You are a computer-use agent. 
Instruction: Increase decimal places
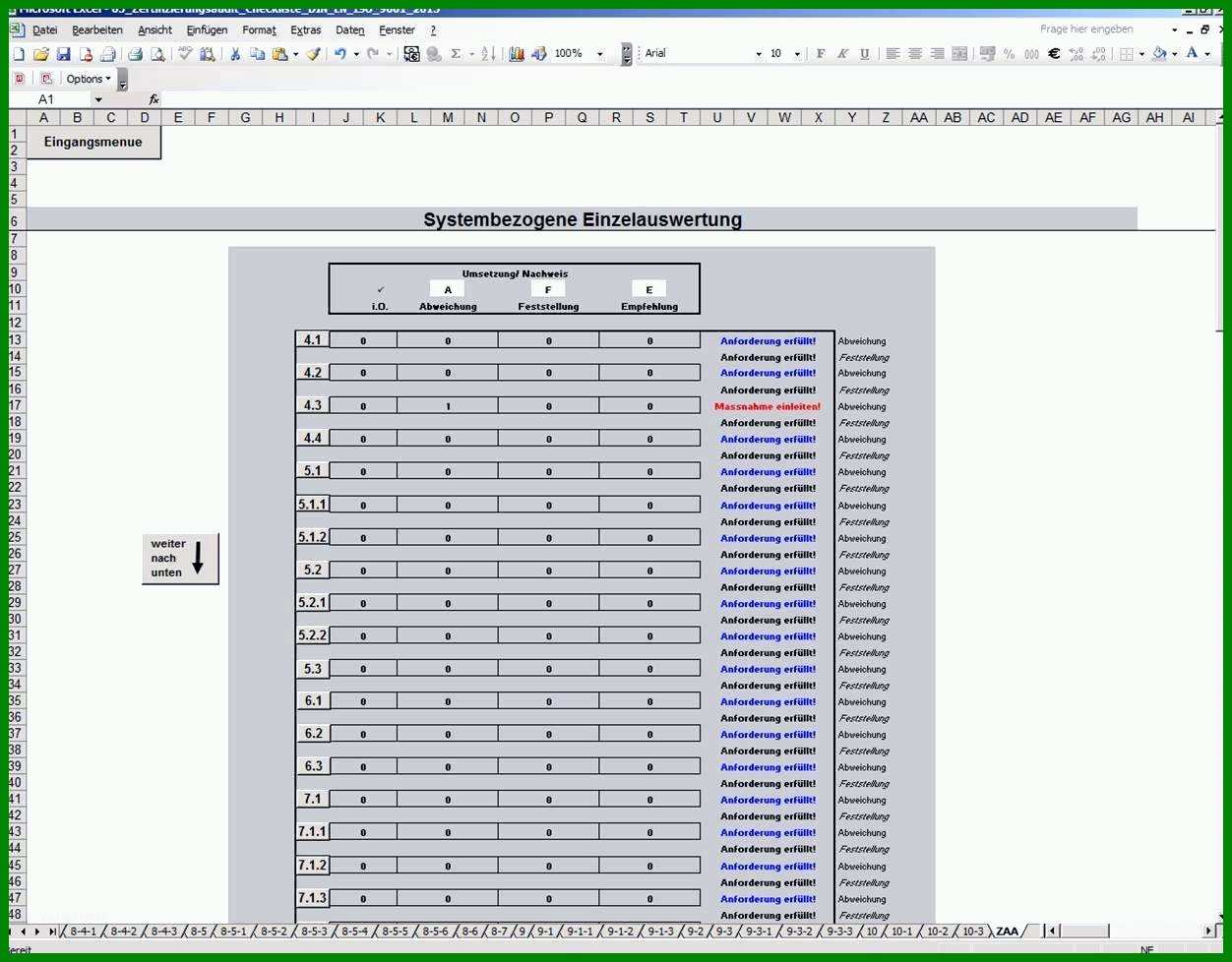coord(1077,54)
